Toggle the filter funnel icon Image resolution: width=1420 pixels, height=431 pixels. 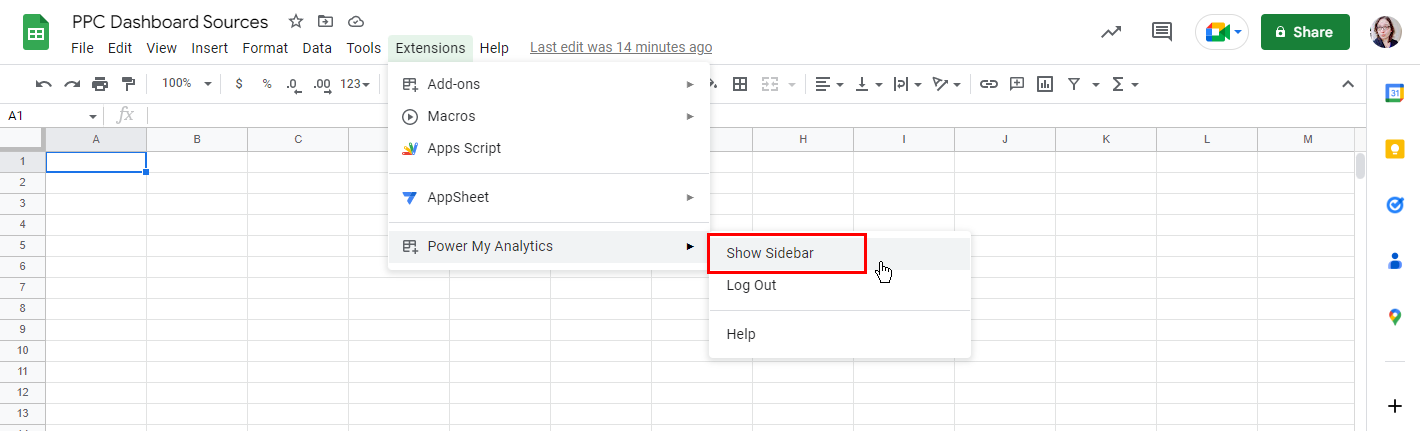[x=1073, y=84]
